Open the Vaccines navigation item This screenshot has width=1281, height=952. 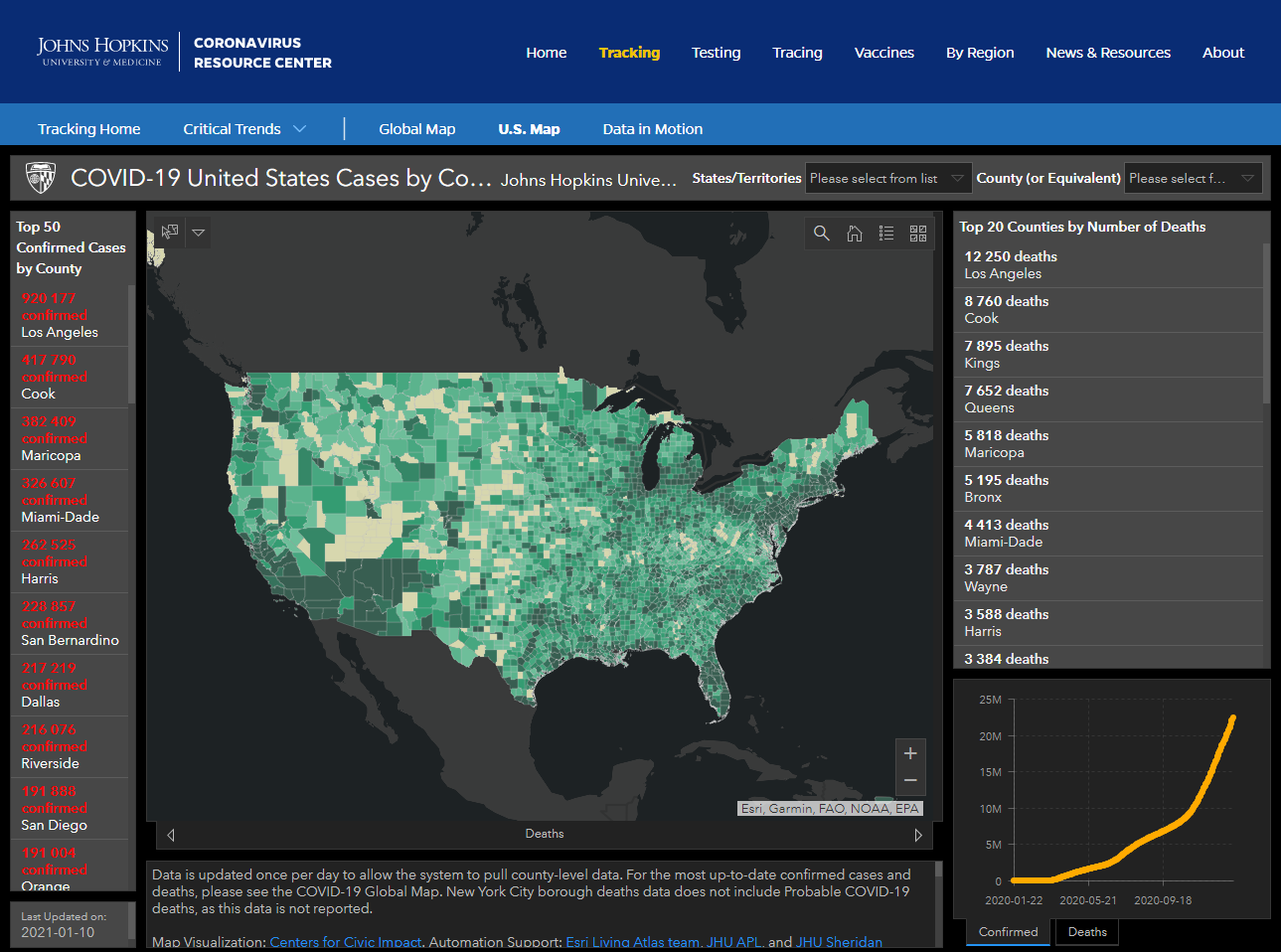tap(883, 53)
